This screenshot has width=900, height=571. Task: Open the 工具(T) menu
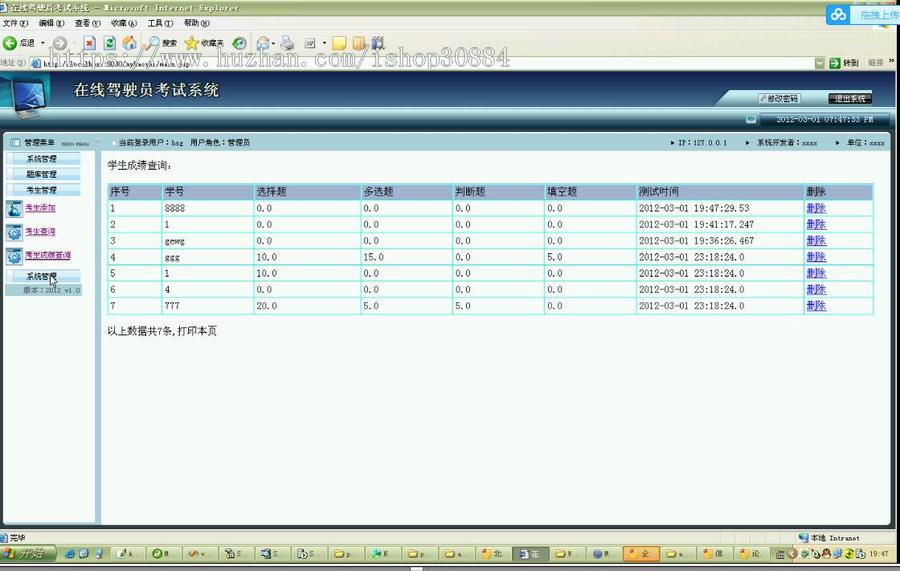159,23
